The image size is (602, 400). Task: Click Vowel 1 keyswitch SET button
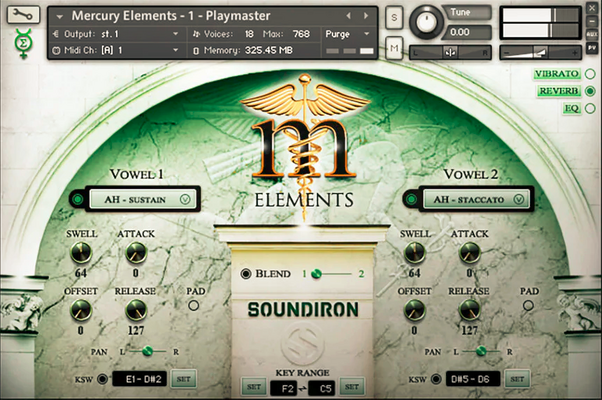pos(183,379)
